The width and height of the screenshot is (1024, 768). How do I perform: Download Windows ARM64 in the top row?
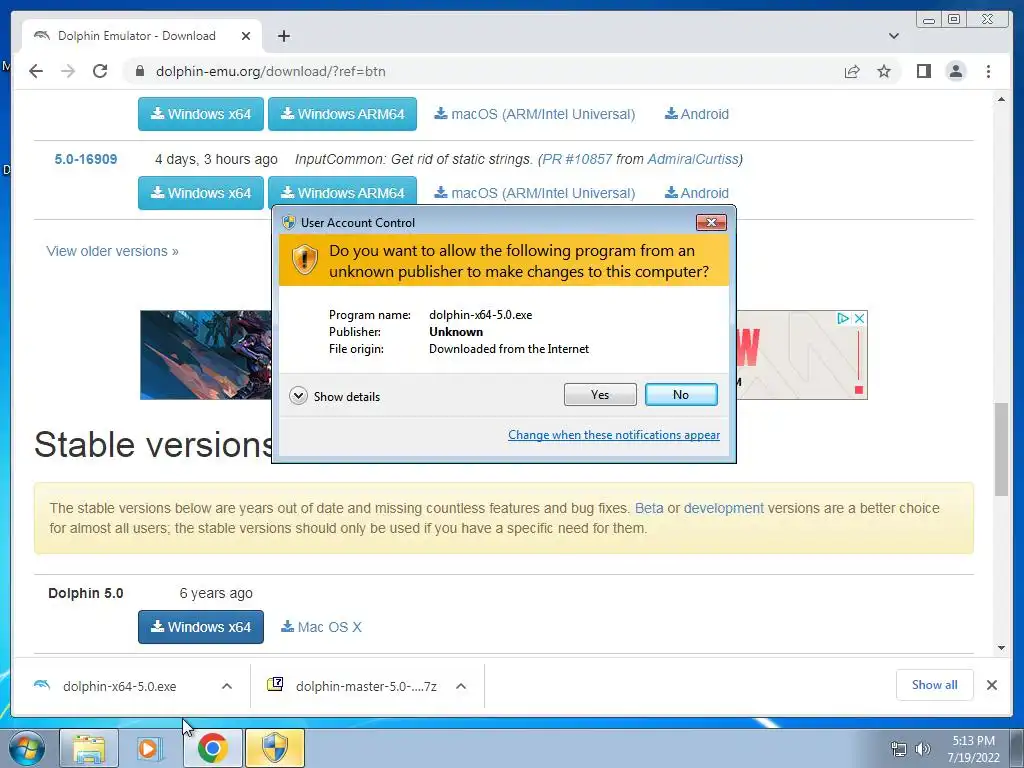coord(342,114)
